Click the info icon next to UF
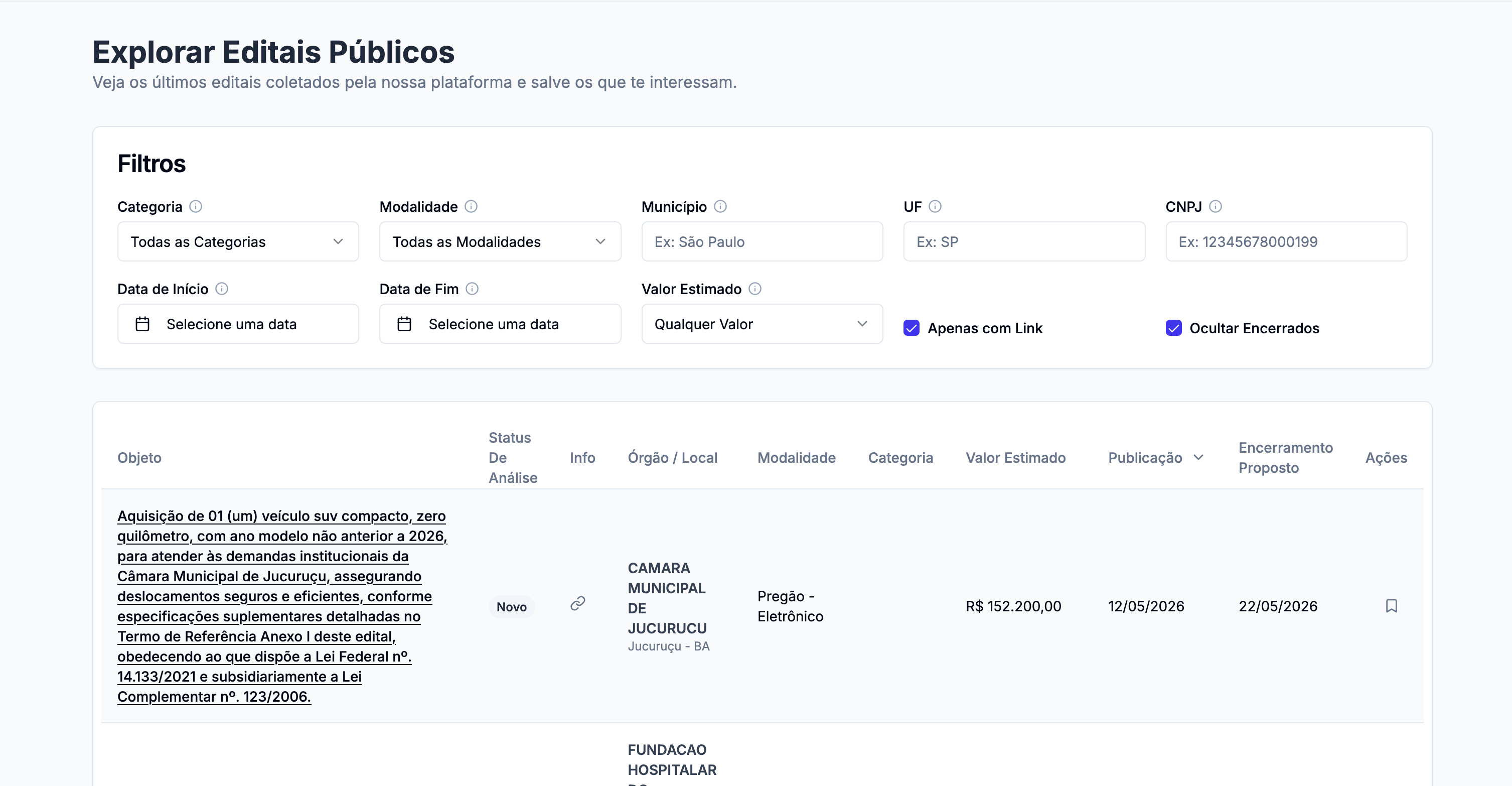This screenshot has width=1512, height=786. tap(935, 206)
